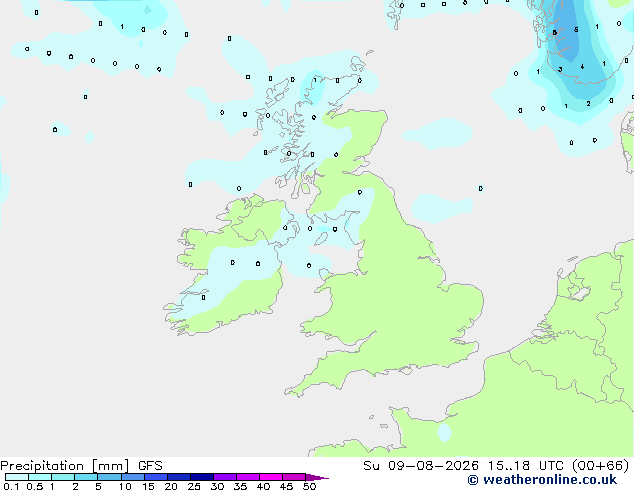Click the 'GFS' model label
634x490 pixels.
tap(150, 466)
